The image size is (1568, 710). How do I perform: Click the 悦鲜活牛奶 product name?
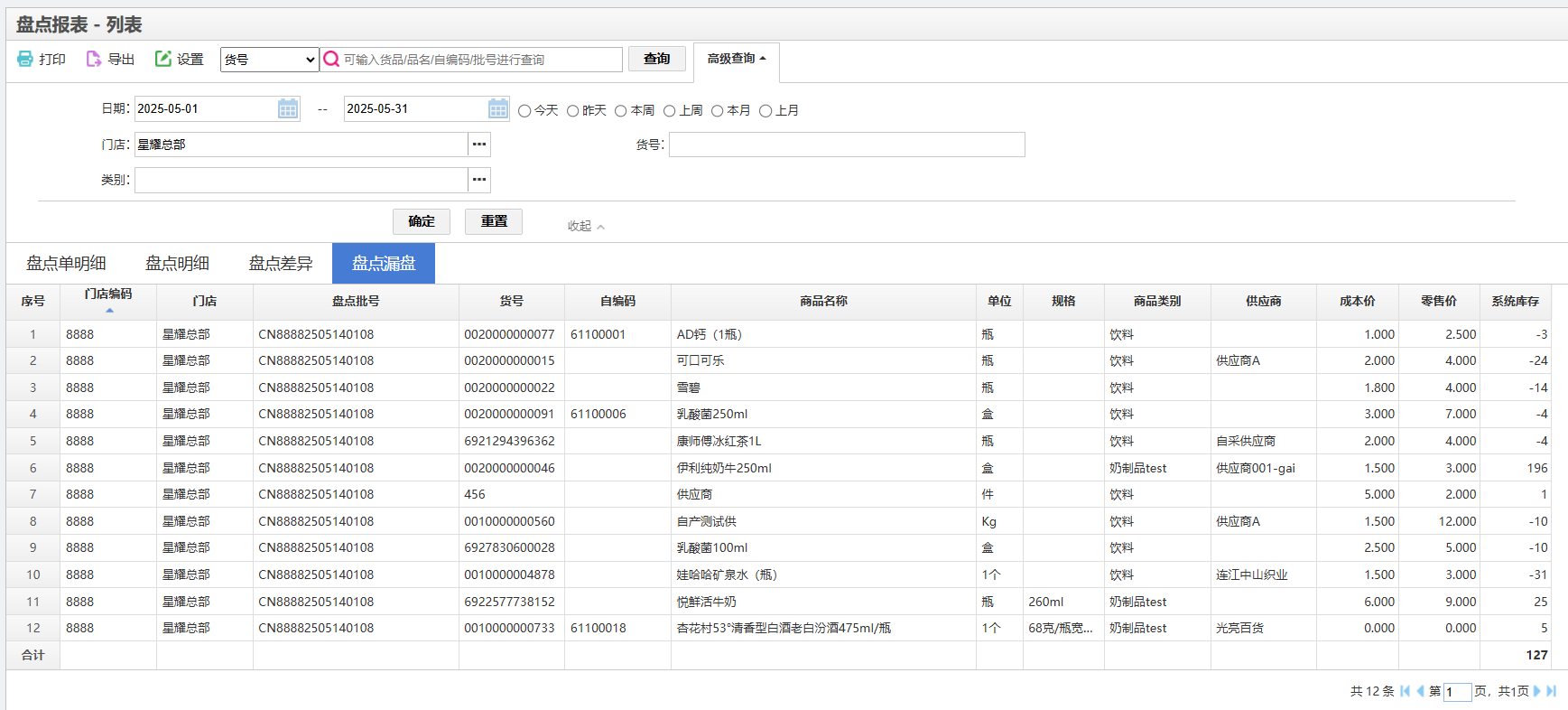click(x=707, y=602)
